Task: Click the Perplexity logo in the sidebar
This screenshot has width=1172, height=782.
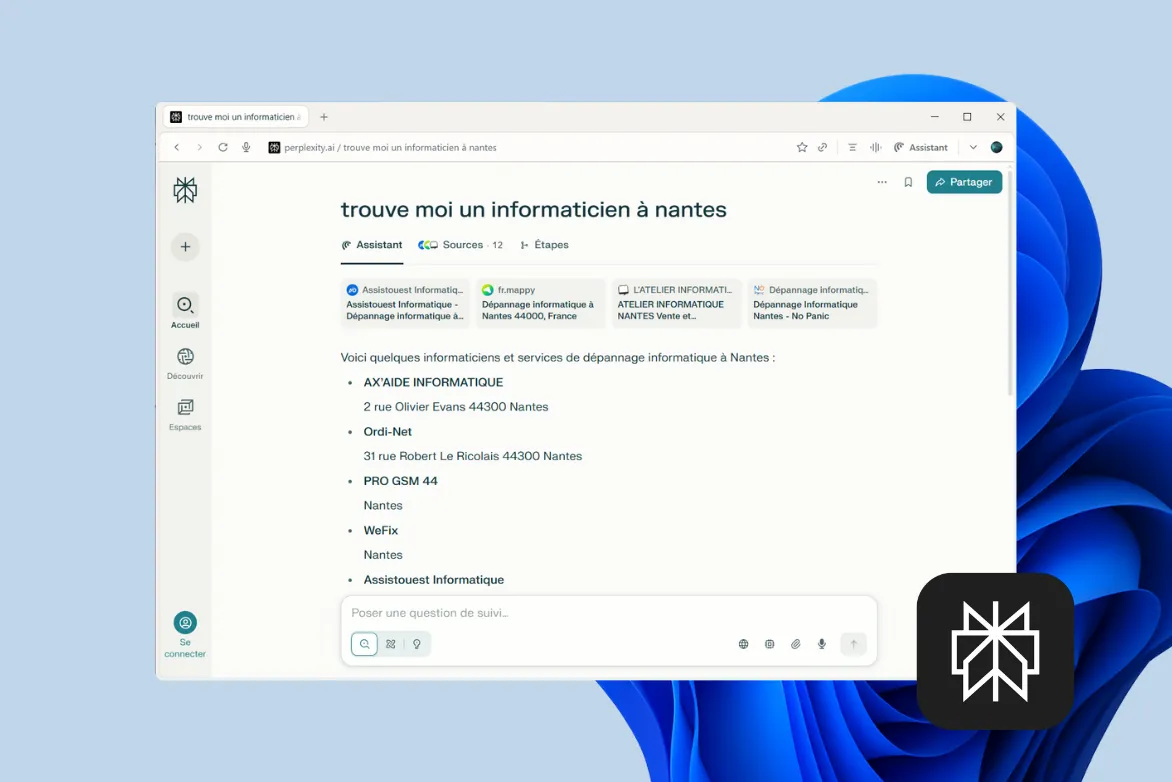Action: tap(185, 190)
